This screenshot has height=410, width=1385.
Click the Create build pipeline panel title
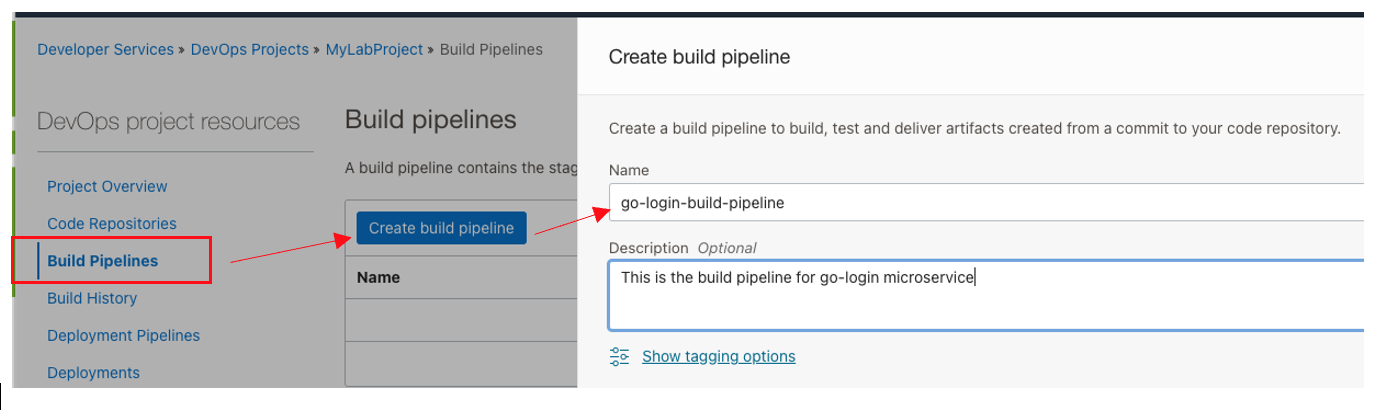[x=699, y=57]
